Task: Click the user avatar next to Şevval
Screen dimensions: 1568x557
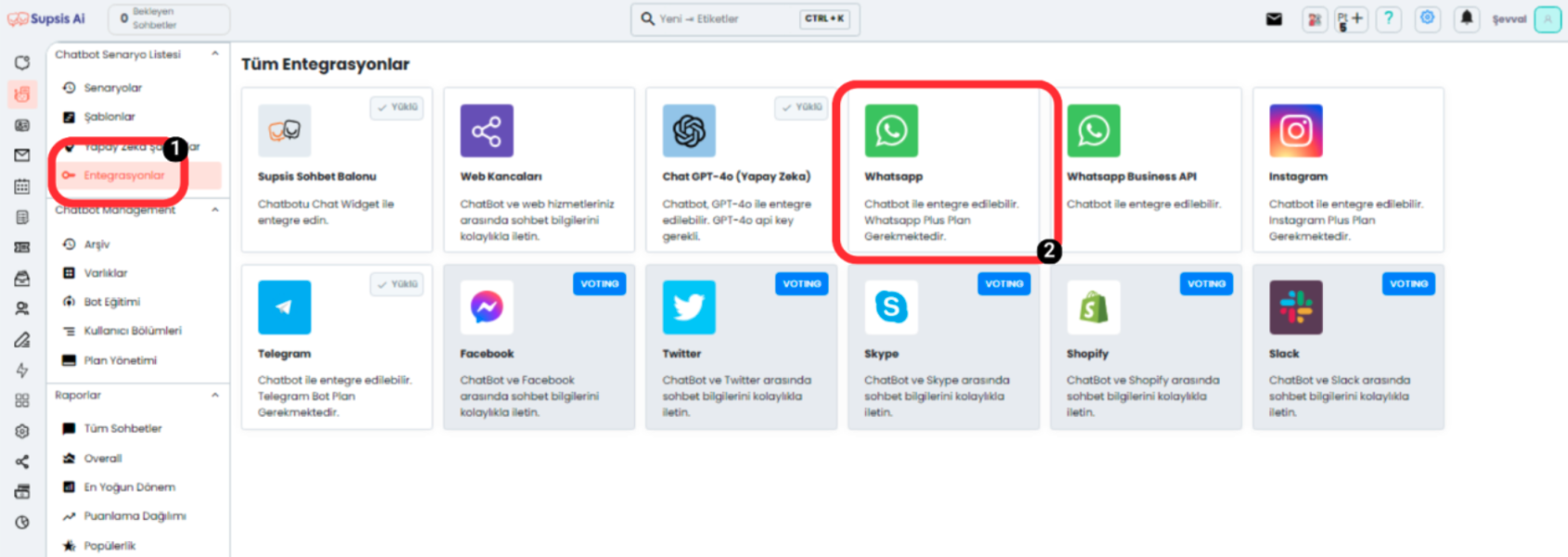Action: pyautogui.click(x=1548, y=19)
